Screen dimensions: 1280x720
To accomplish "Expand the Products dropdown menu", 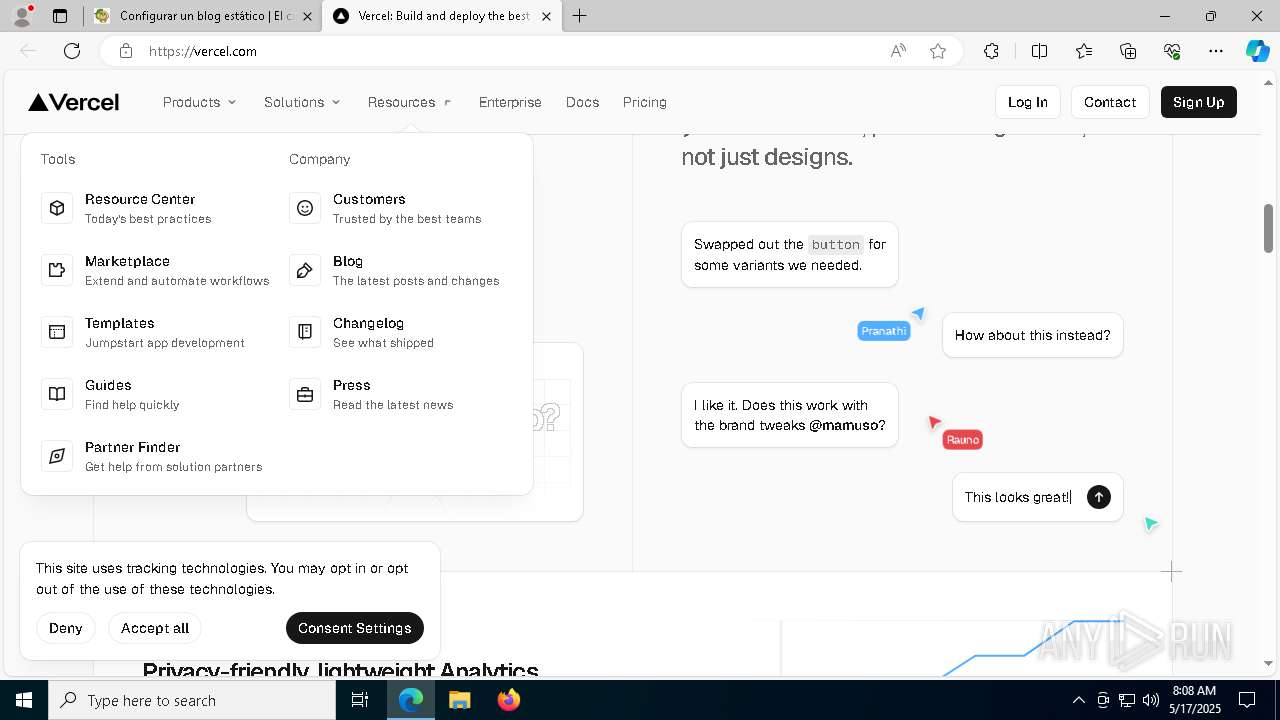I will pos(200,102).
